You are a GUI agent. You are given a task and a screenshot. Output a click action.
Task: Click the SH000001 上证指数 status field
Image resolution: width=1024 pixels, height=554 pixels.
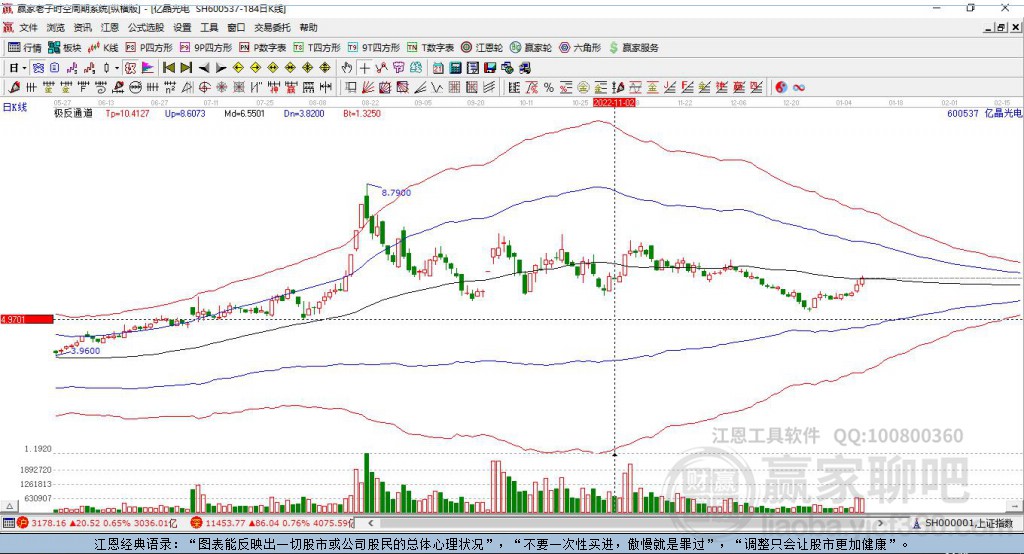point(967,523)
